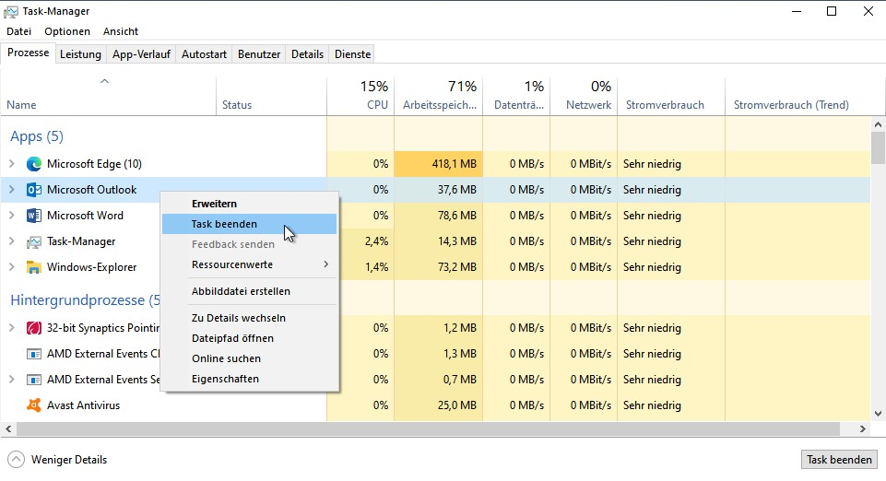This screenshot has height=481, width=886.
Task: Click the Microsoft Edge app icon
Action: [34, 164]
